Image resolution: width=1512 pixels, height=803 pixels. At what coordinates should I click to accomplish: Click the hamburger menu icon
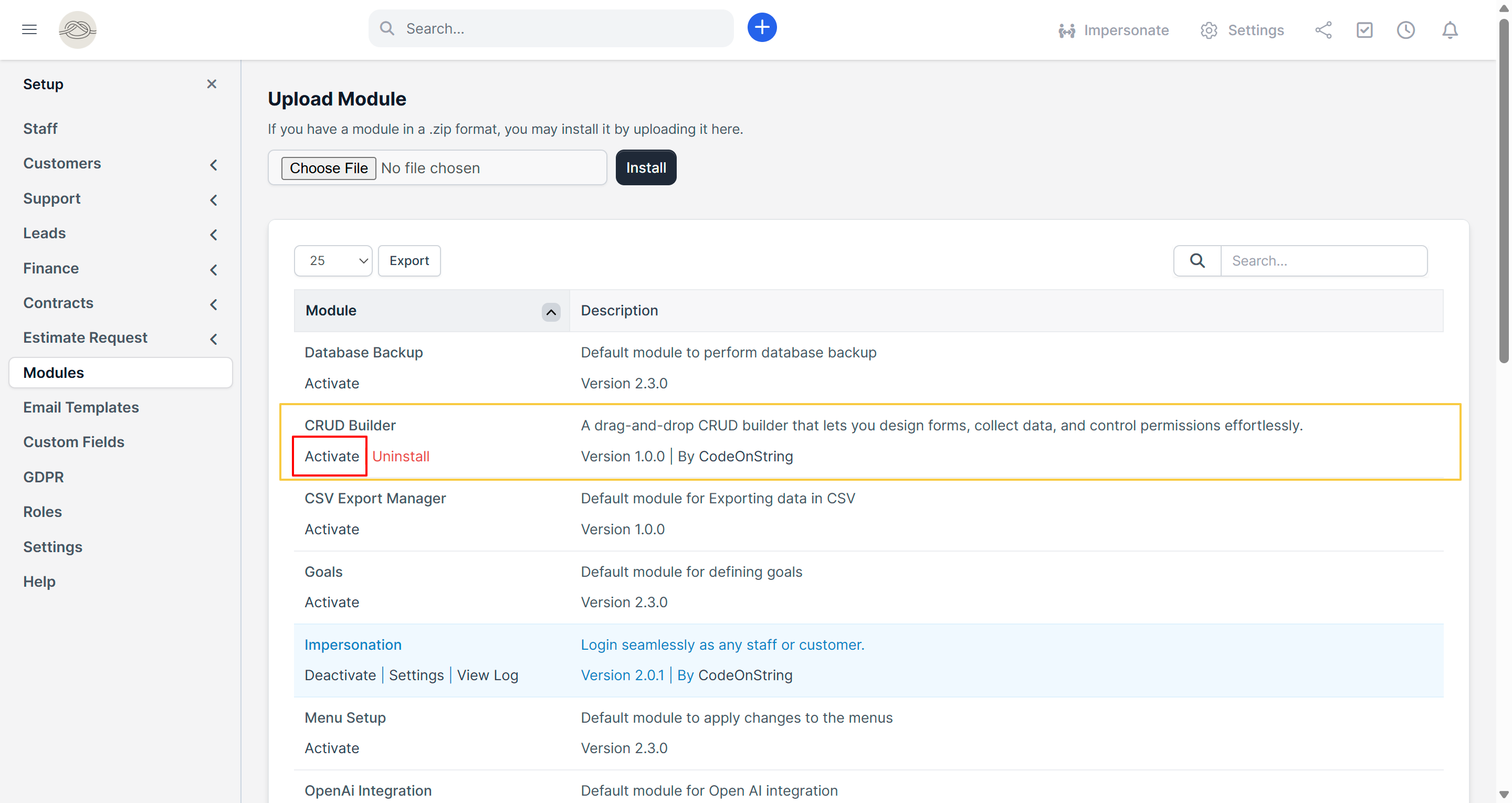tap(29, 29)
